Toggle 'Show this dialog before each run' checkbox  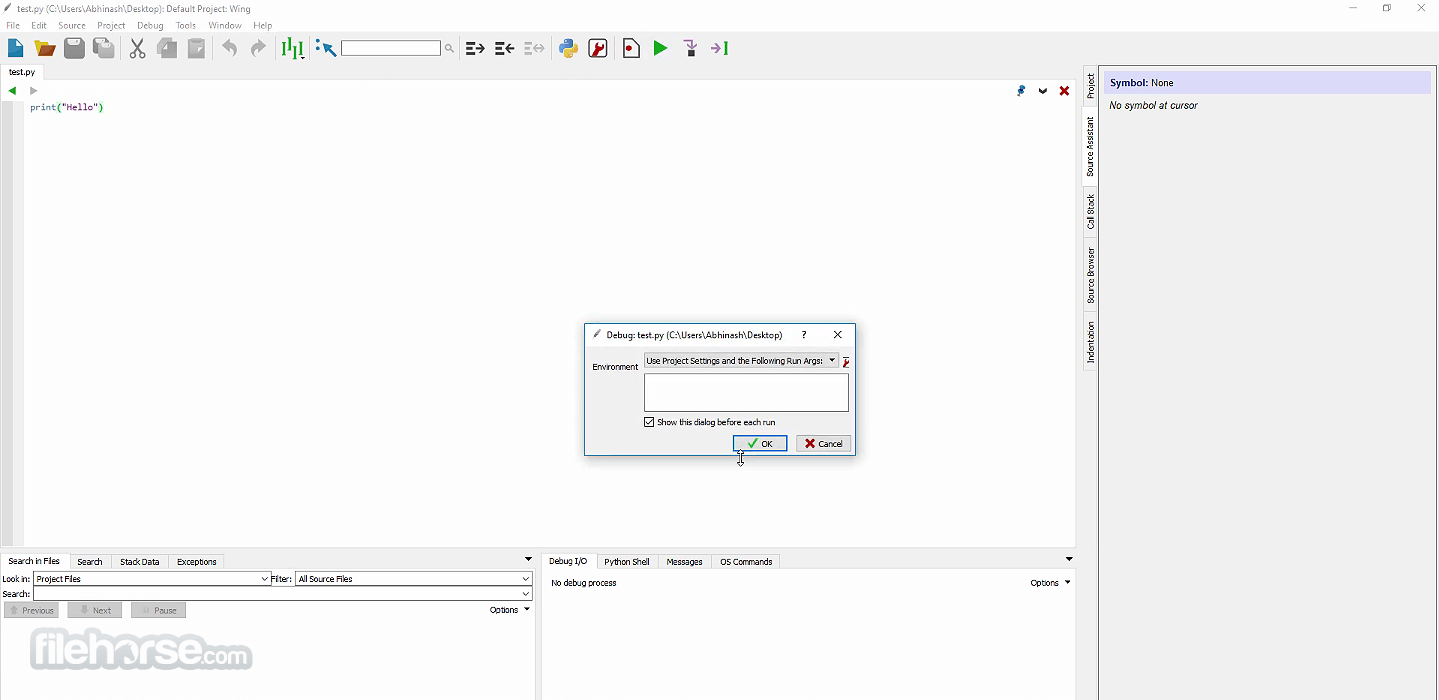[x=649, y=422]
